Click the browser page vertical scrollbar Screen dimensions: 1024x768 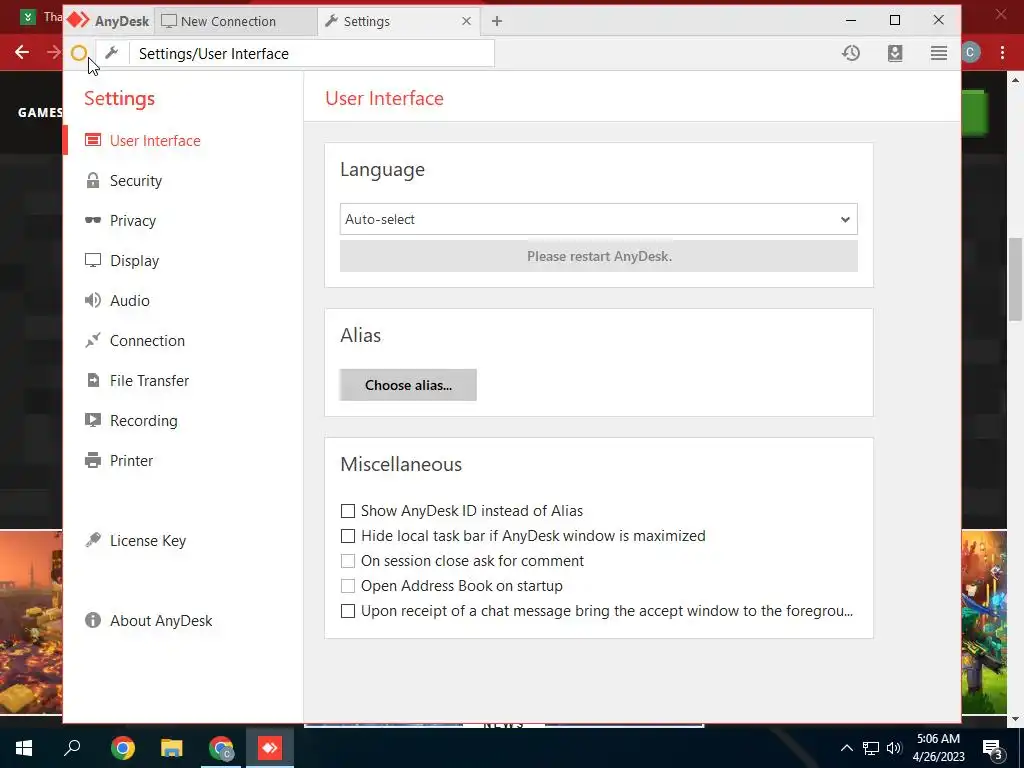click(x=1015, y=279)
